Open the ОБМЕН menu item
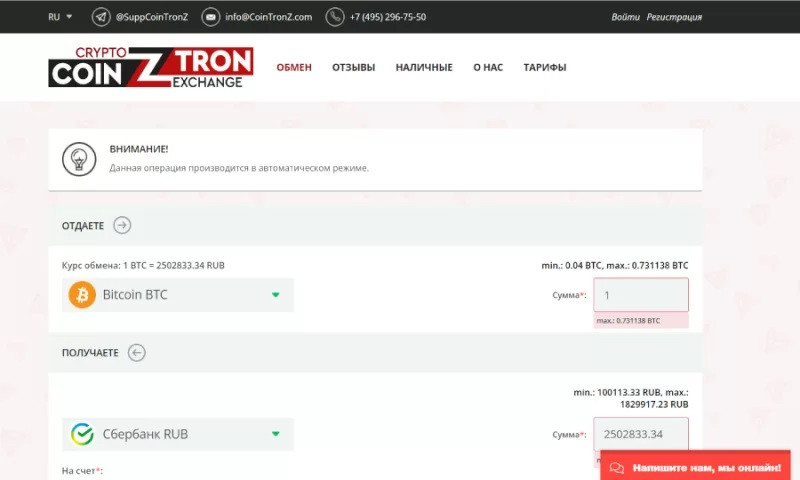This screenshot has height=480, width=800. [x=294, y=68]
